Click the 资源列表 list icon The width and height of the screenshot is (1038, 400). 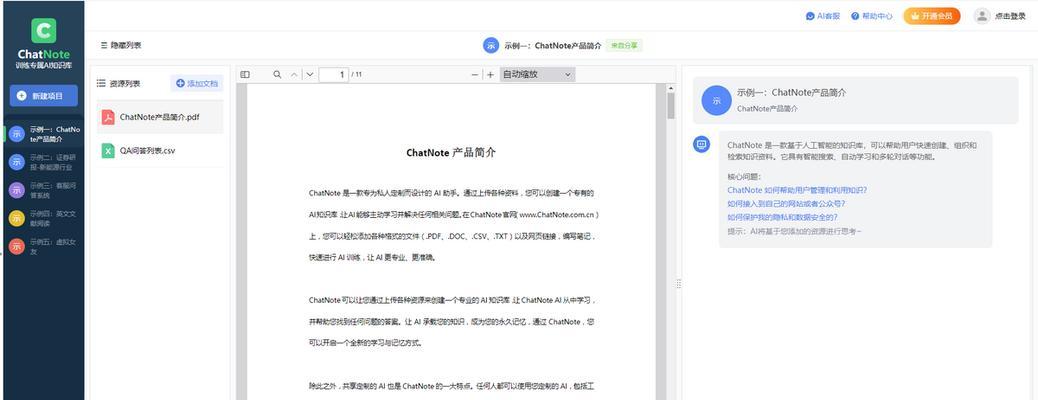101,83
